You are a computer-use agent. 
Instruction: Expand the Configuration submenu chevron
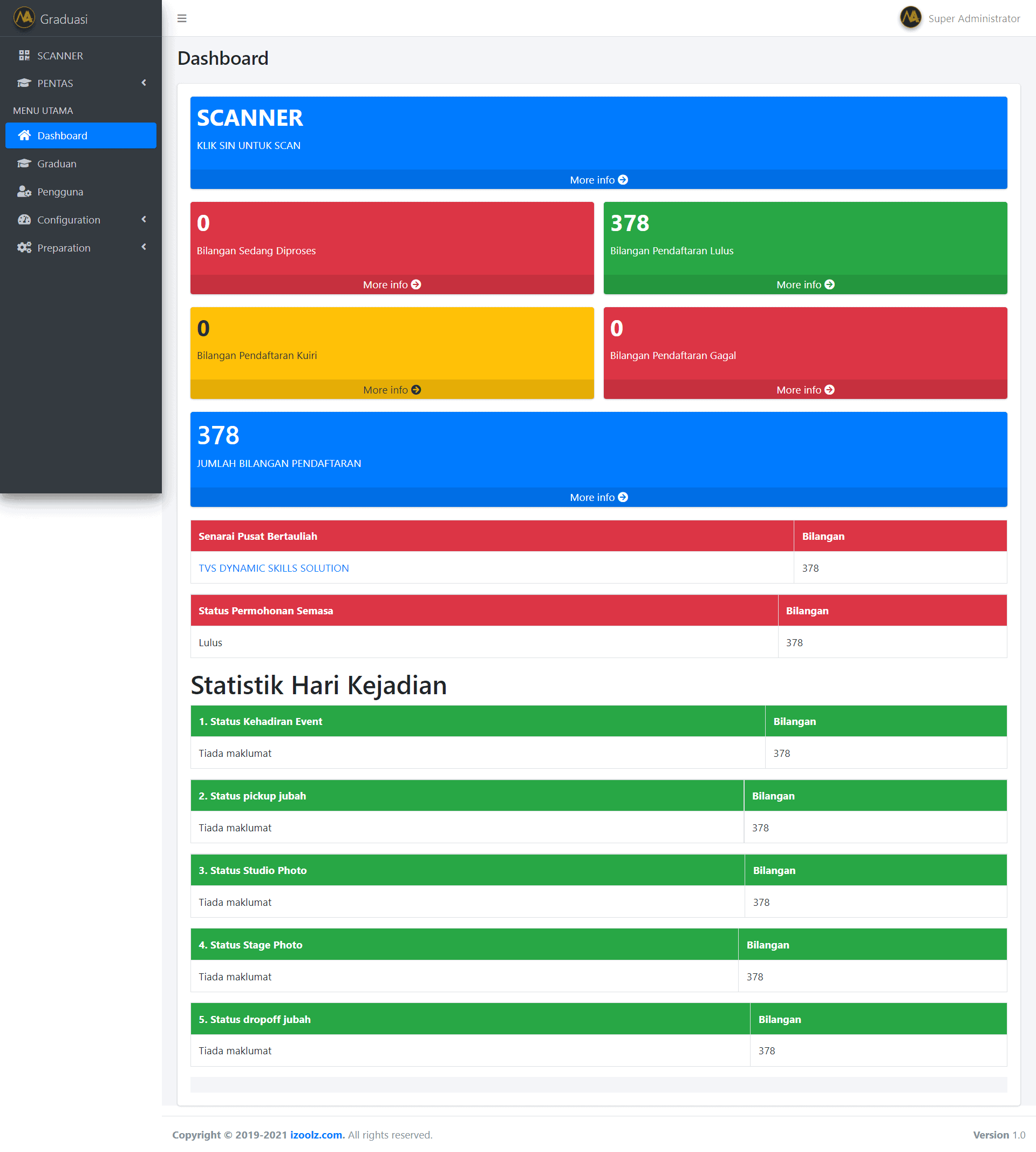[x=144, y=219]
